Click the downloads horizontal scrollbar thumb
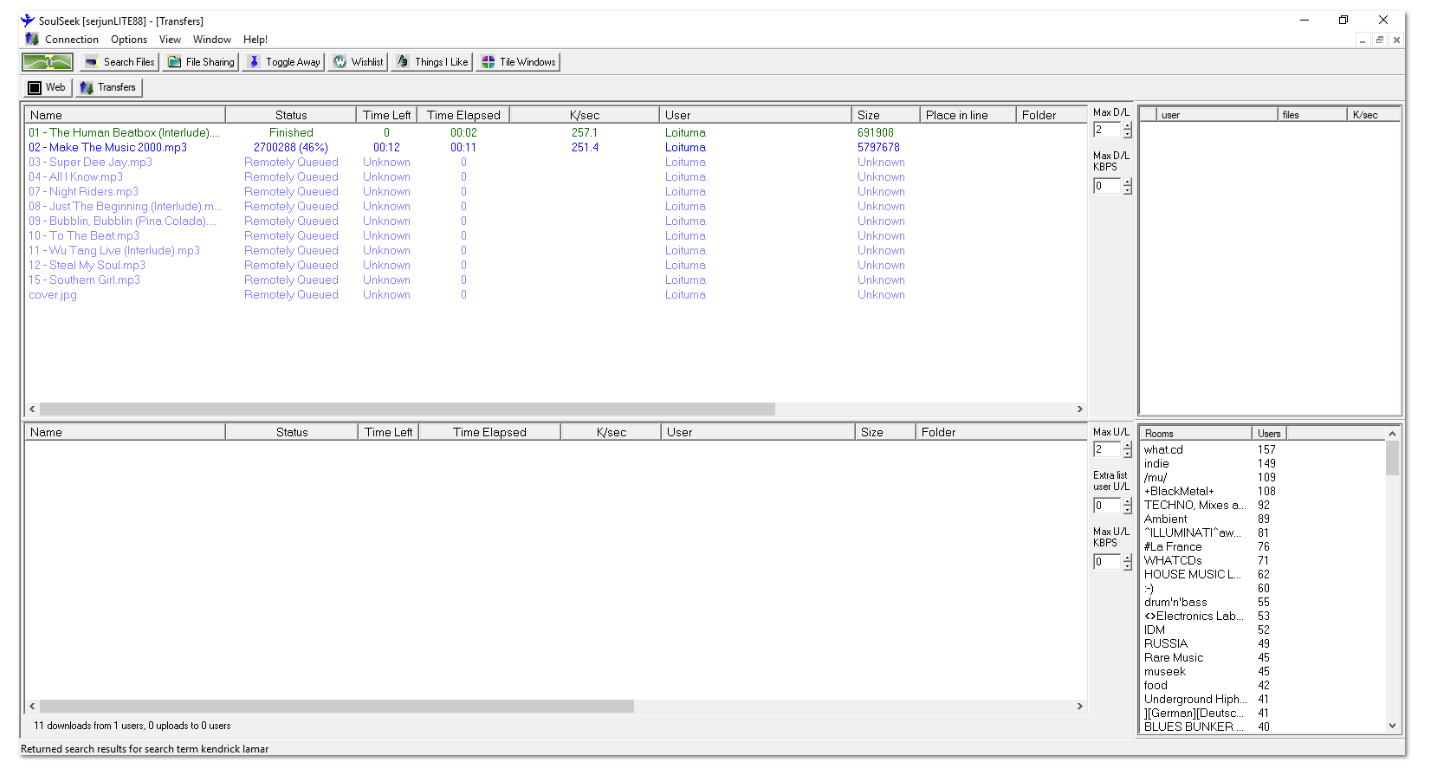Image resolution: width=1429 pixels, height=768 pixels. coord(407,409)
